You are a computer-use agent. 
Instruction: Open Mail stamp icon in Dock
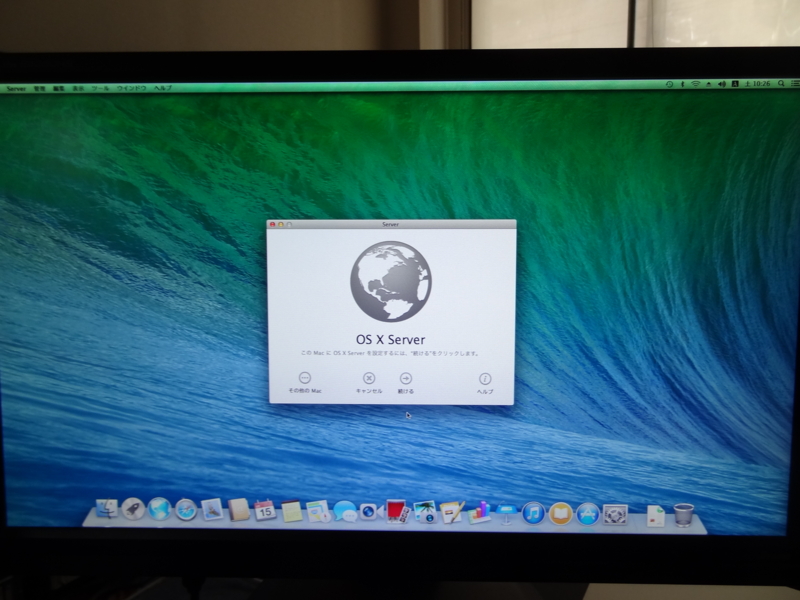tap(212, 510)
